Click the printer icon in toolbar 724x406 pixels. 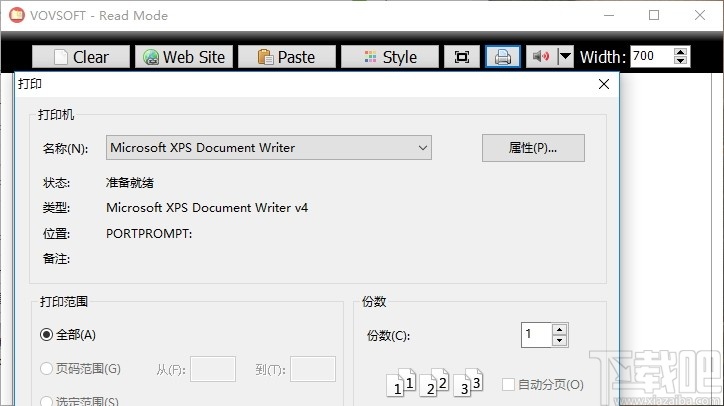pos(503,57)
